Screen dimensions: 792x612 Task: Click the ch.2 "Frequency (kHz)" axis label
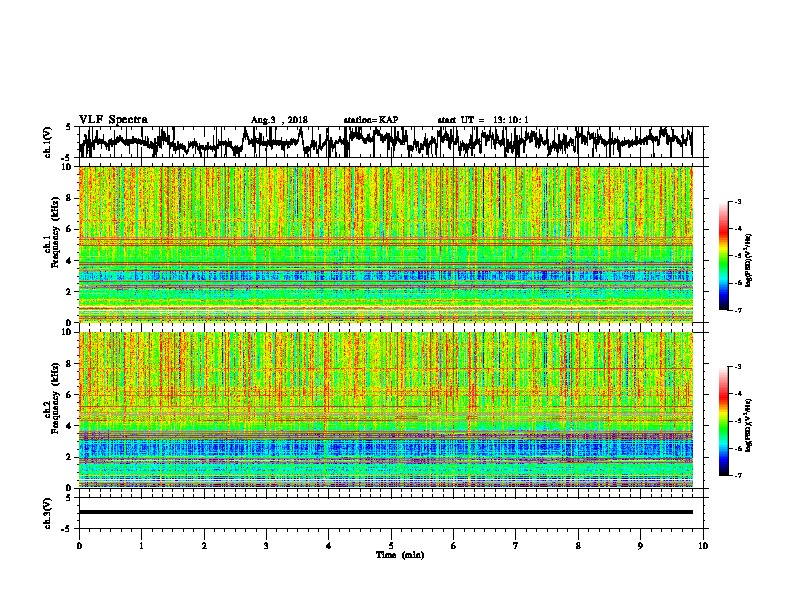55,398
